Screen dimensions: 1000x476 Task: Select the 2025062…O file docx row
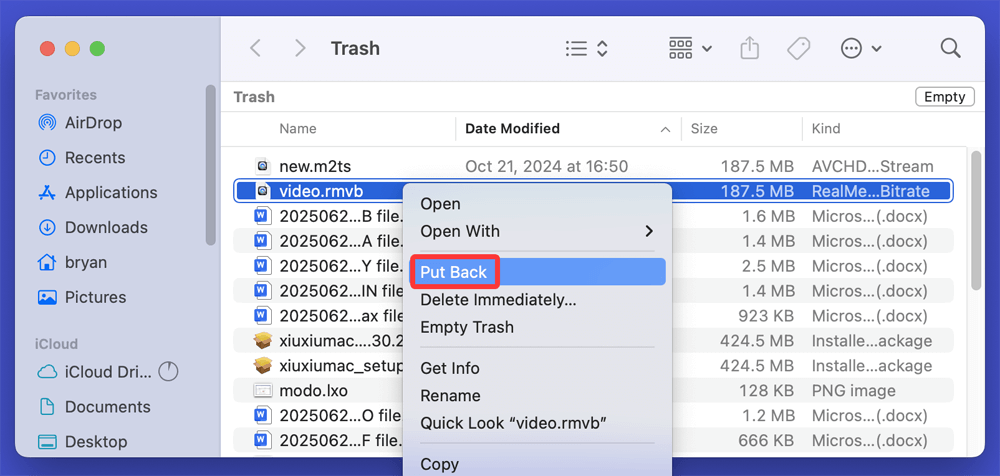(x=593, y=415)
